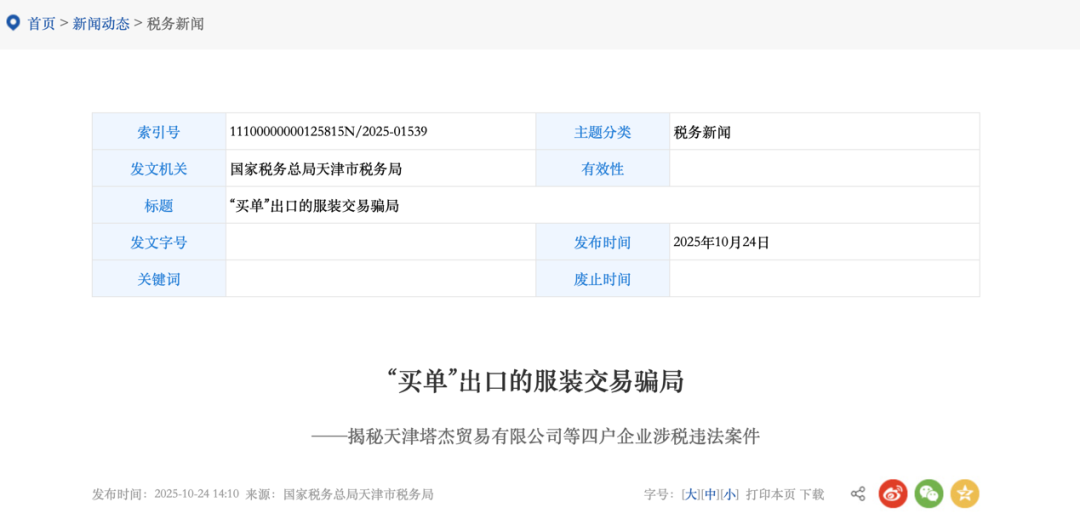Click the yellow star favorites icon

pos(965,493)
